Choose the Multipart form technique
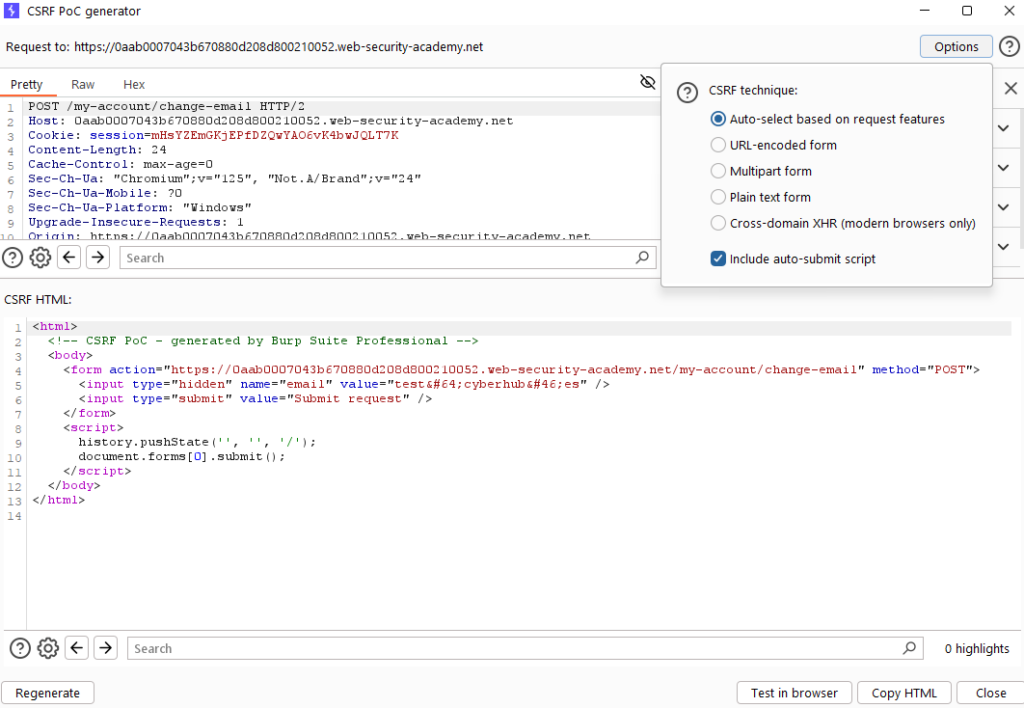This screenshot has height=708, width=1024. (x=761, y=171)
